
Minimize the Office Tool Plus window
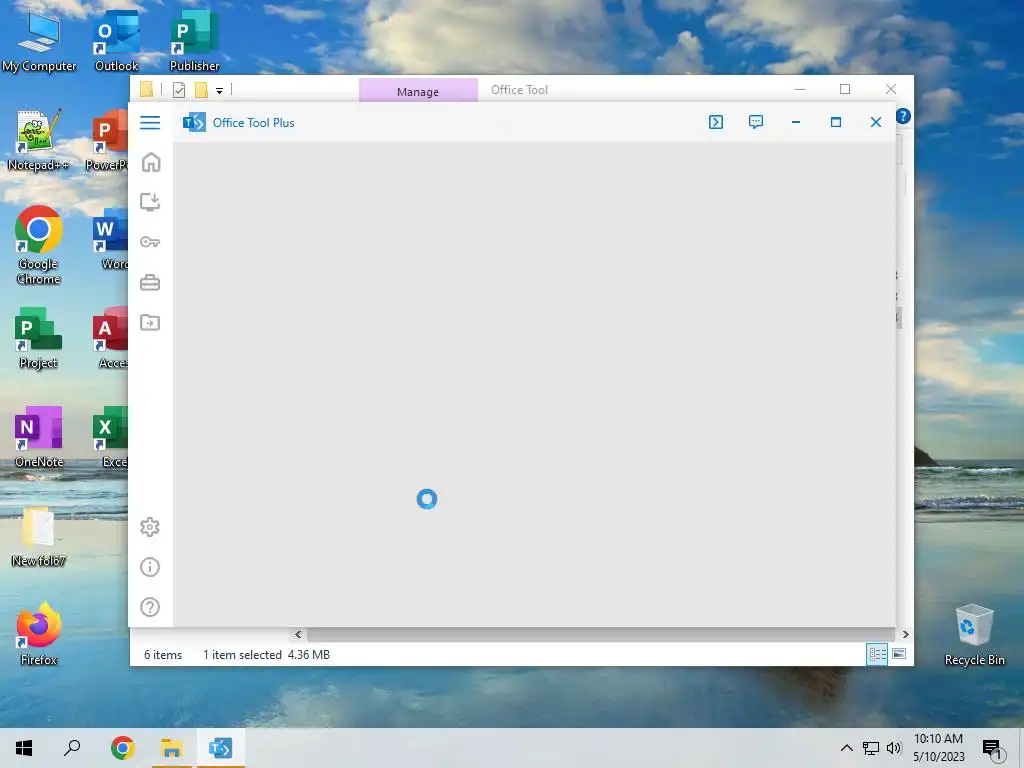pos(795,122)
